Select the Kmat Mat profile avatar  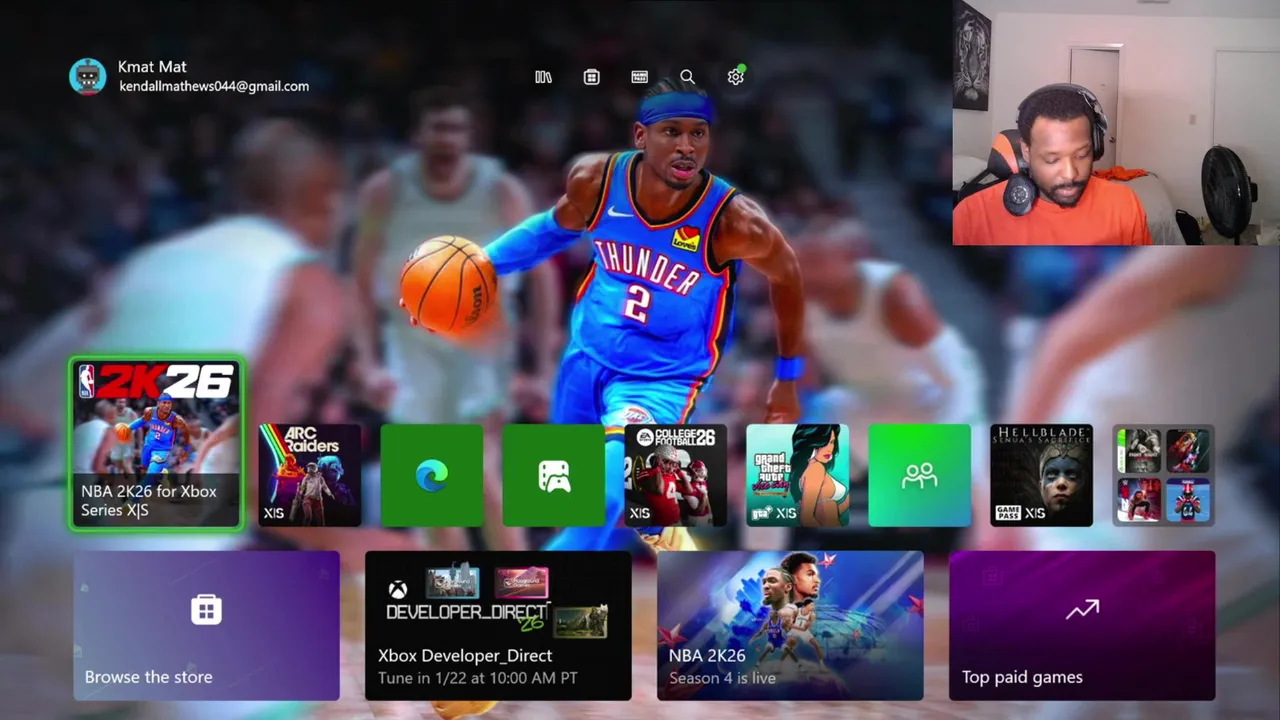tap(88, 76)
